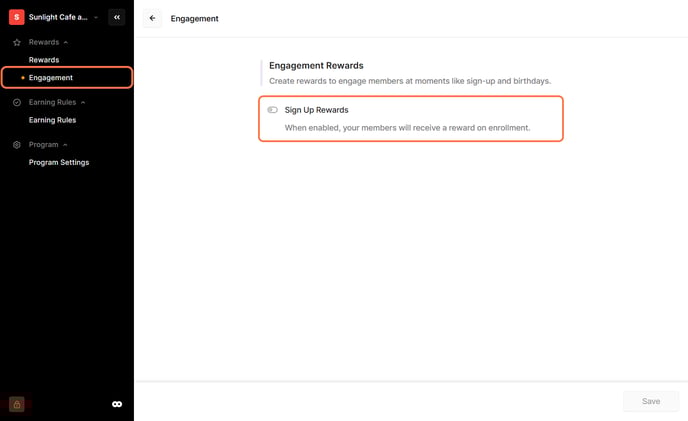Image resolution: width=688 pixels, height=421 pixels.
Task: Collapse the Rewards section chevron
Action: point(66,43)
